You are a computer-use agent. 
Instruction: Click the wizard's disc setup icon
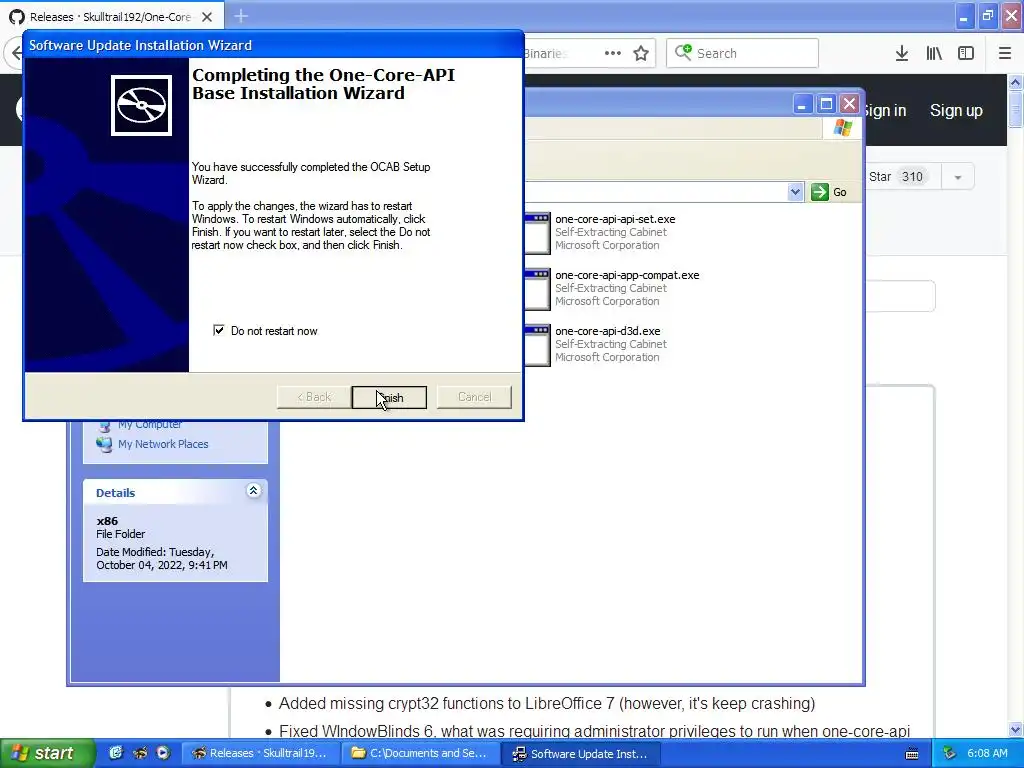pos(141,105)
